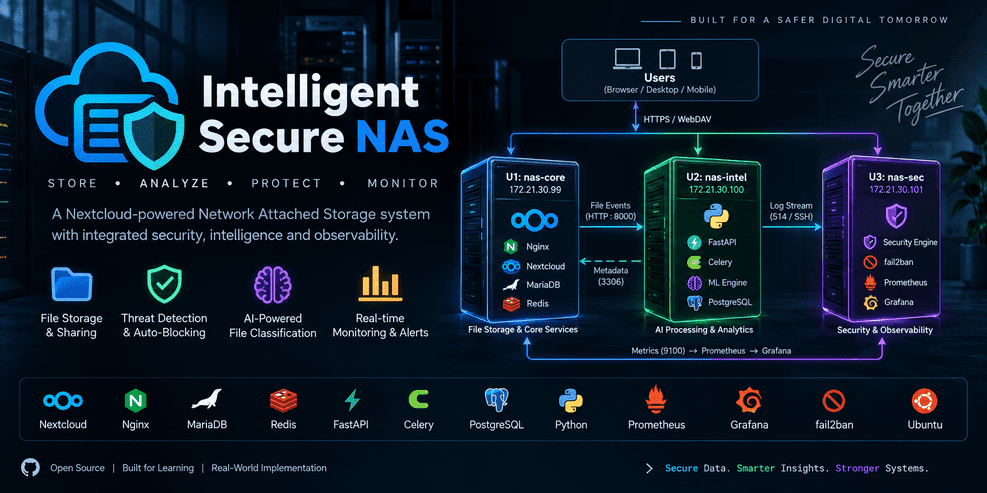The image size is (987, 493).
Task: Click the large Nextcloud logo in nas-core server
Action: coord(534,220)
